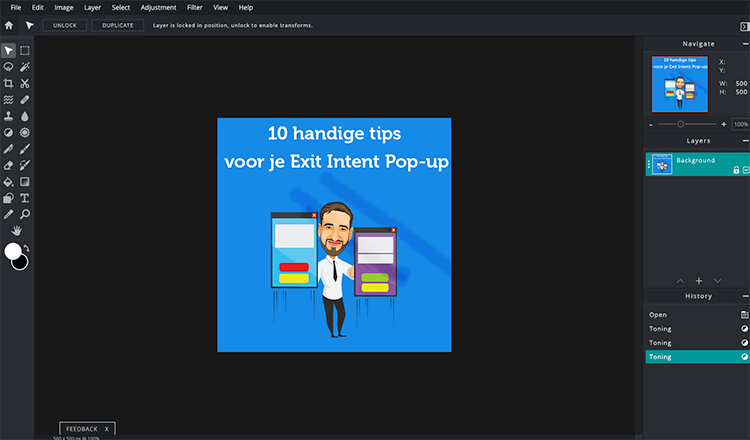Select the Crop tool
750x440 pixels.
(9, 83)
